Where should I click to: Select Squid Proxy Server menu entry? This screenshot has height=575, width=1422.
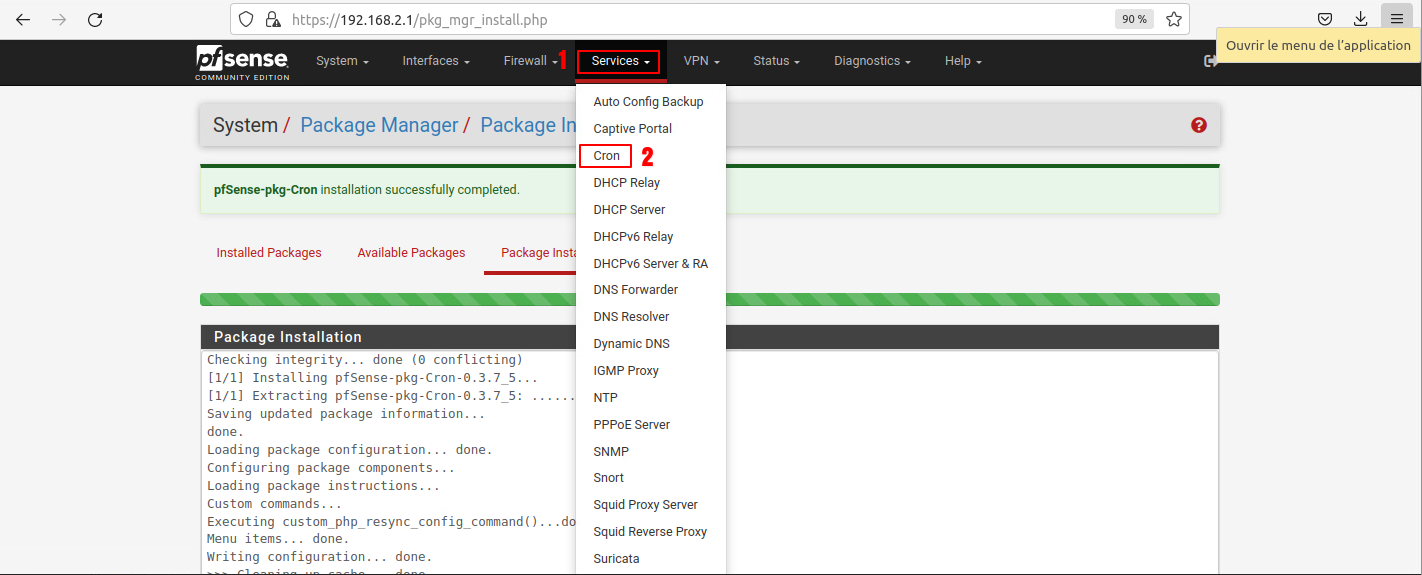click(x=645, y=505)
